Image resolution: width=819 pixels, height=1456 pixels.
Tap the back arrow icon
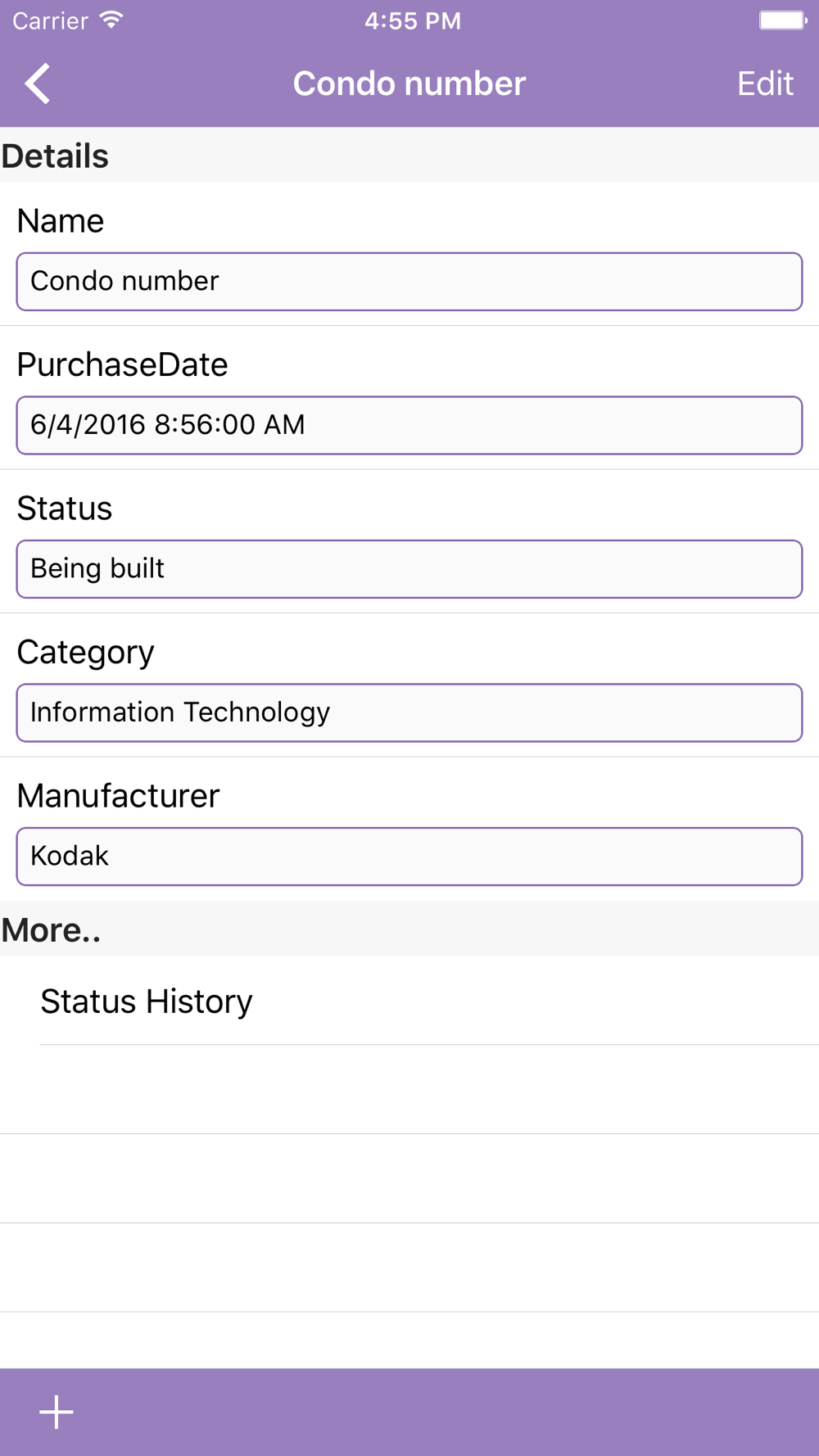point(38,84)
